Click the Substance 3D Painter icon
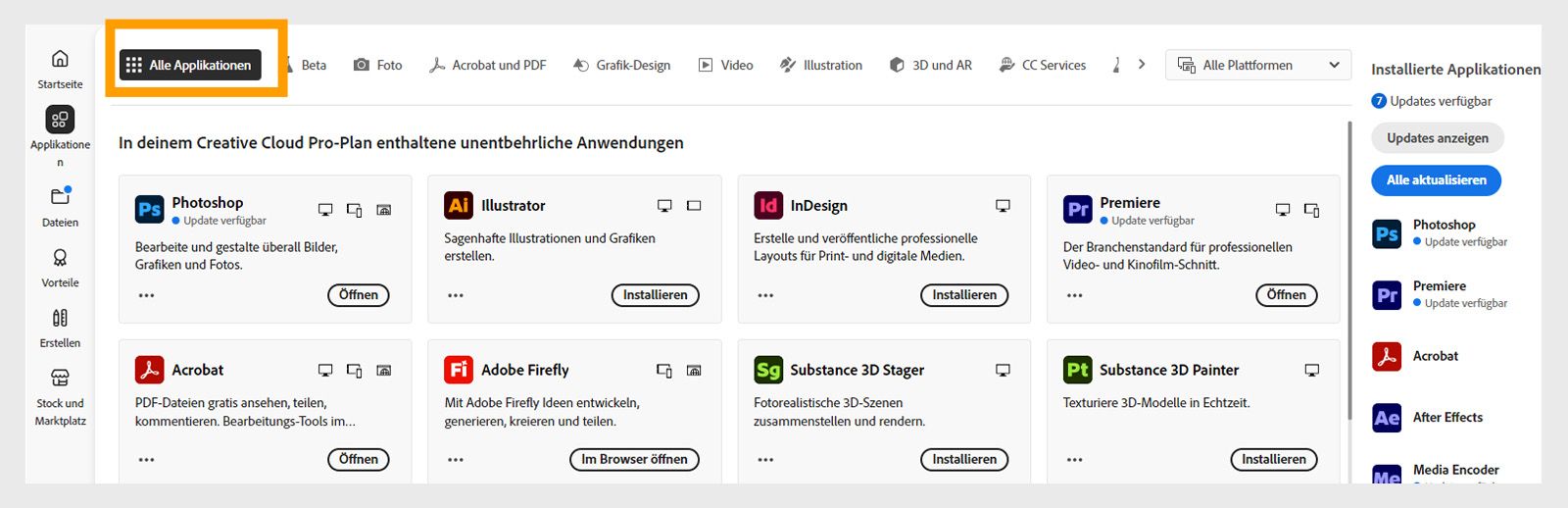Image resolution: width=1568 pixels, height=508 pixels. [1078, 370]
